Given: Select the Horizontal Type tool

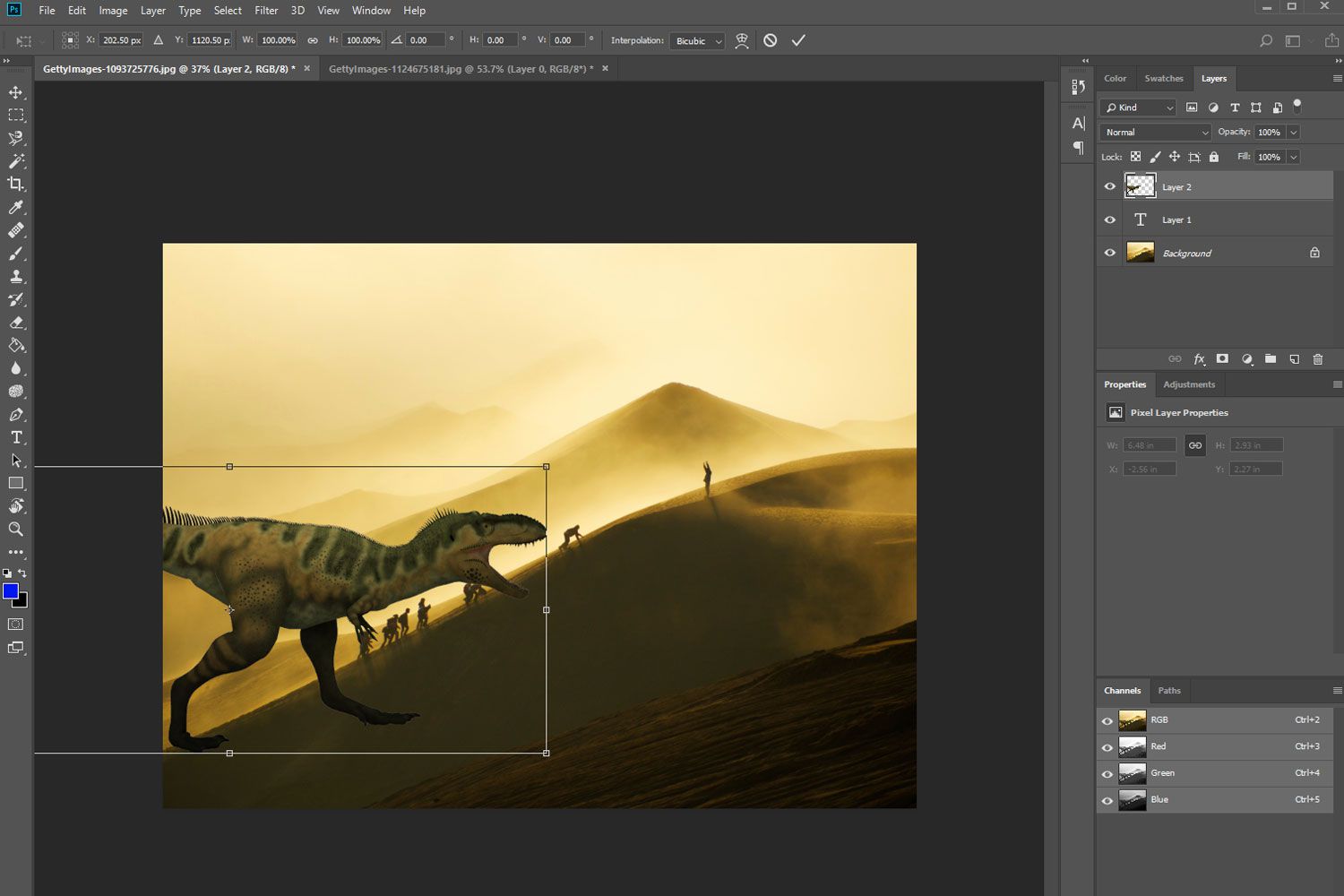Looking at the screenshot, I should coord(16,437).
